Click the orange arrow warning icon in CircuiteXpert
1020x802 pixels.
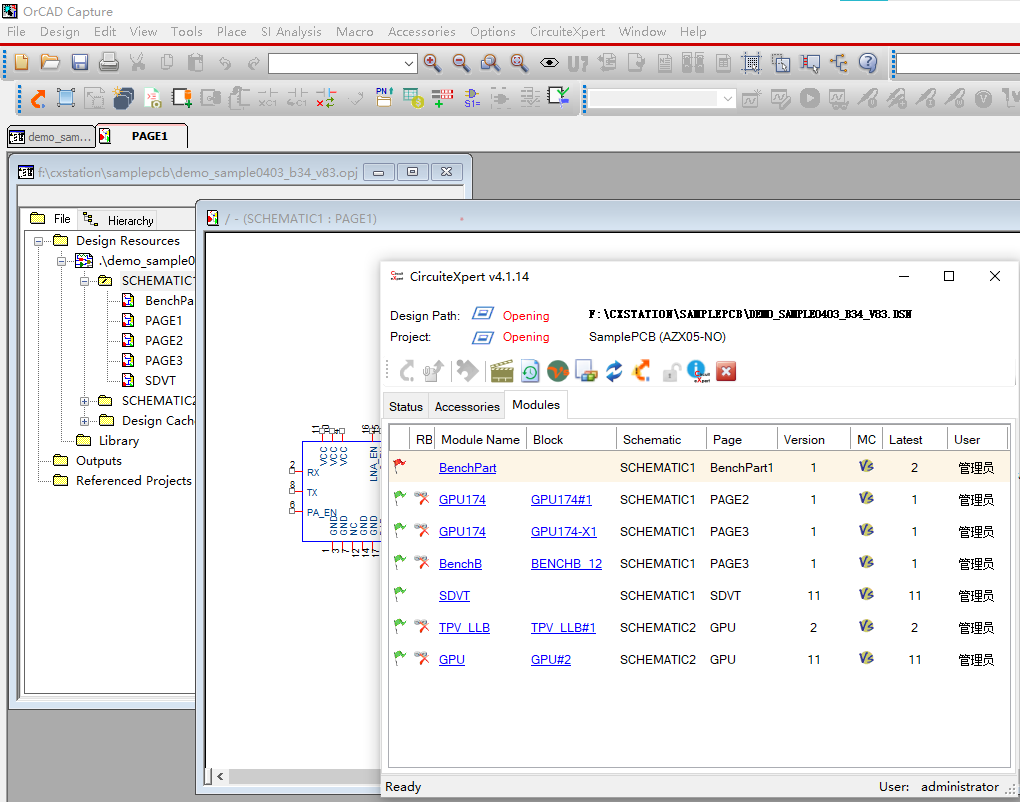pyautogui.click(x=641, y=371)
